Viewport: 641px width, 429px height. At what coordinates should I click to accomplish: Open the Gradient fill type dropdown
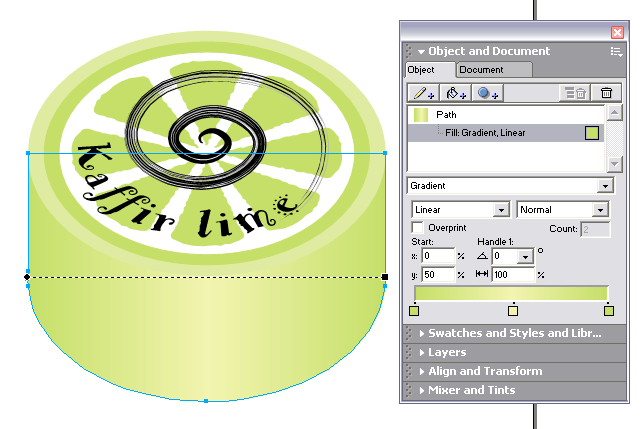coord(605,186)
